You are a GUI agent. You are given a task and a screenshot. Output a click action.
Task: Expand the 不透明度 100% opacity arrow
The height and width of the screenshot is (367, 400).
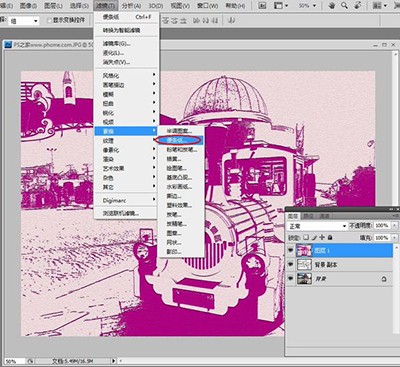[394, 226]
